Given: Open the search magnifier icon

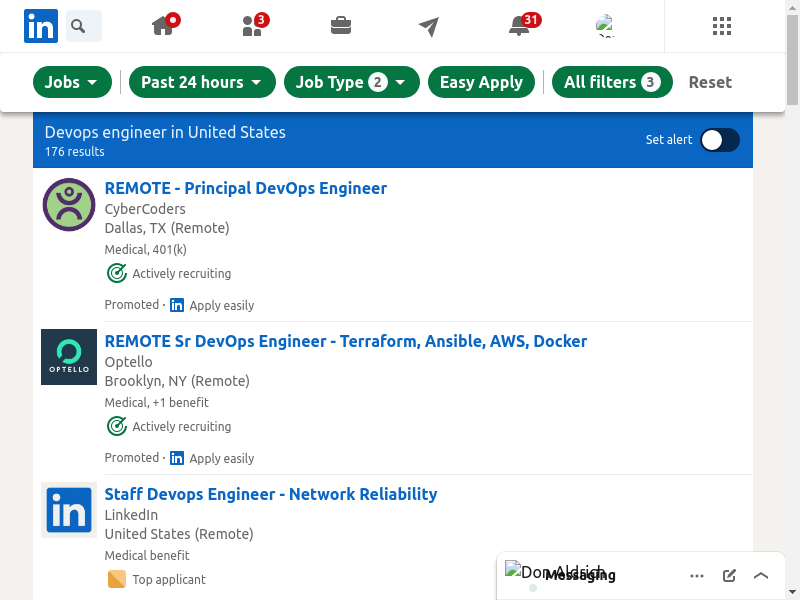Looking at the screenshot, I should point(83,26).
